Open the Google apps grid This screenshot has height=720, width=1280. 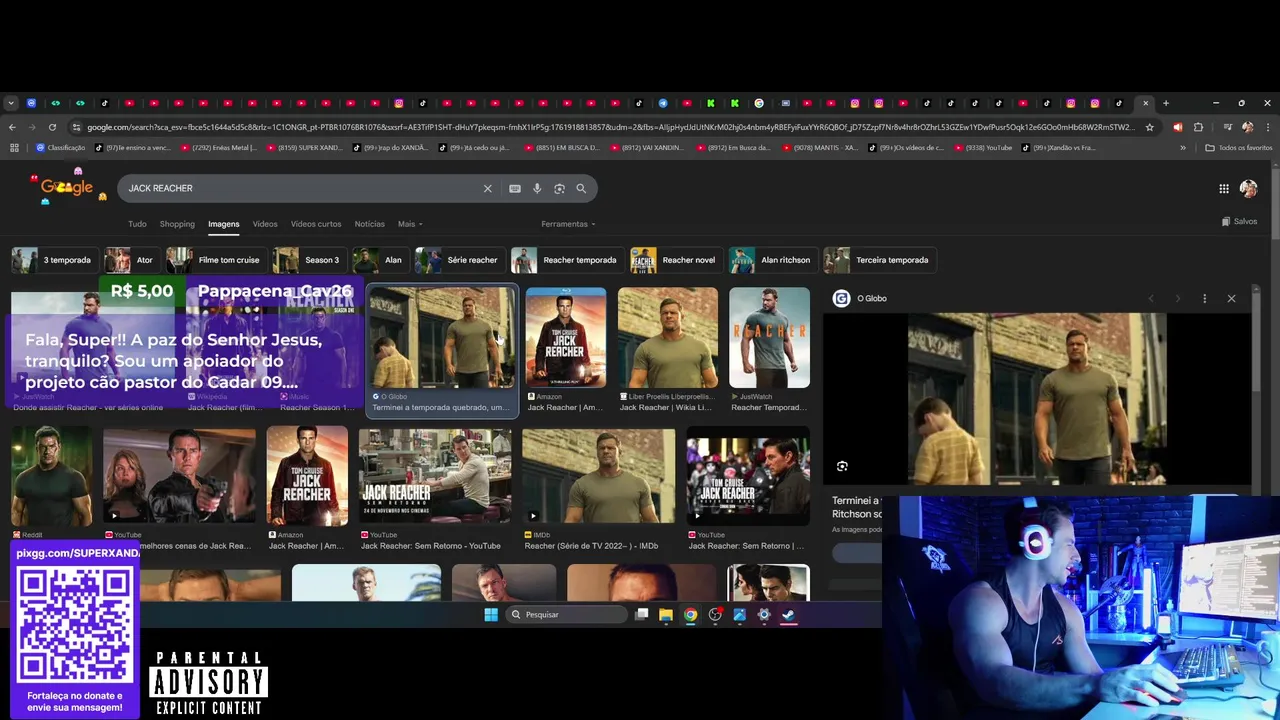(1224, 188)
